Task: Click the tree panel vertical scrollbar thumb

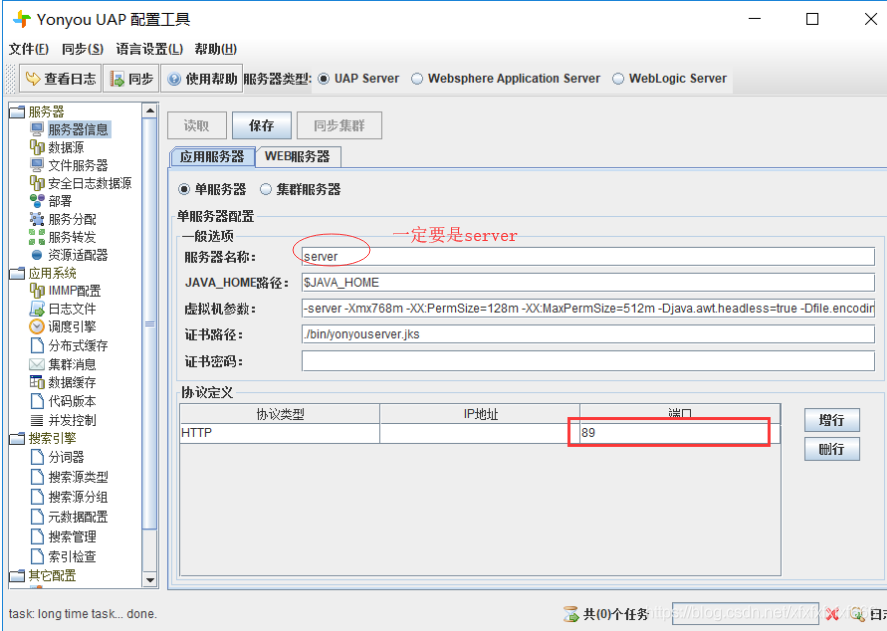Action: [150, 324]
